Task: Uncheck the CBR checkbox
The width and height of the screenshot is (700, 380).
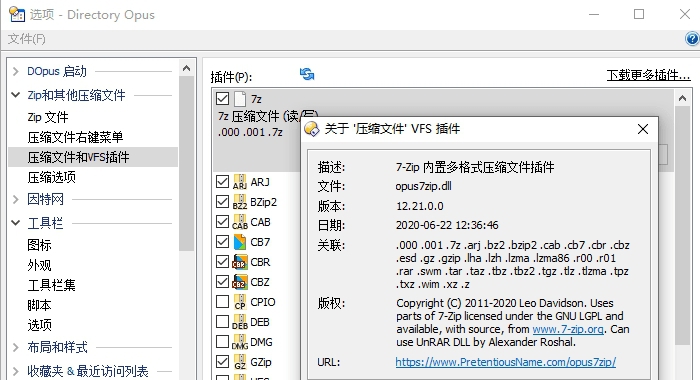Action: pyautogui.click(x=222, y=261)
